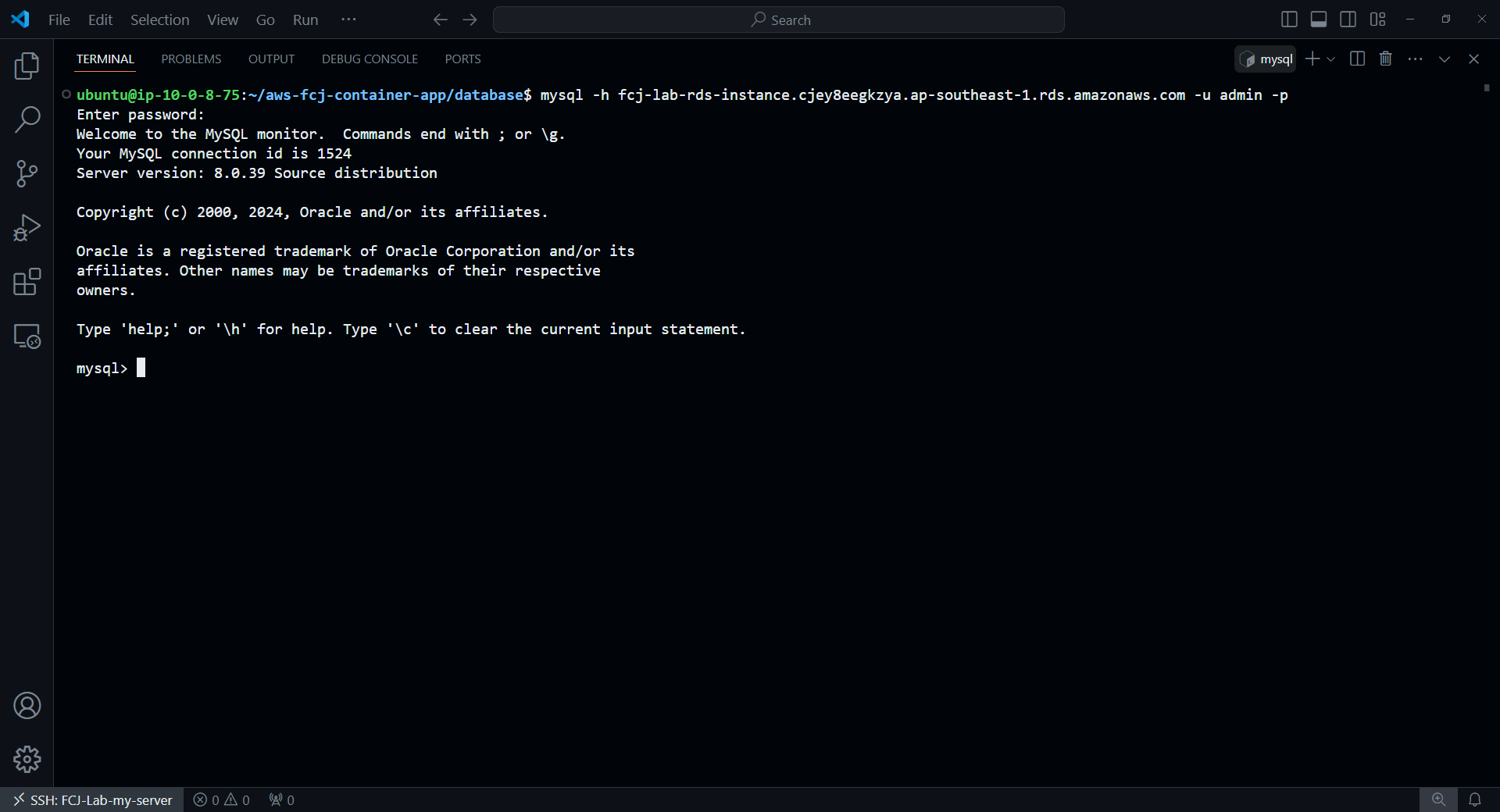The height and width of the screenshot is (812, 1500).
Task: Click the RDS hostname in the command
Action: [x=902, y=94]
